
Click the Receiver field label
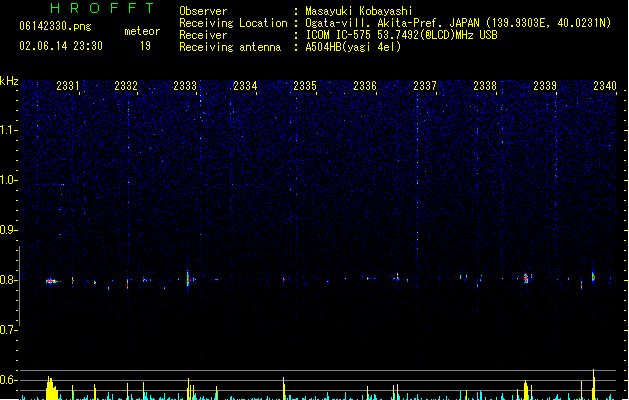tap(203, 35)
